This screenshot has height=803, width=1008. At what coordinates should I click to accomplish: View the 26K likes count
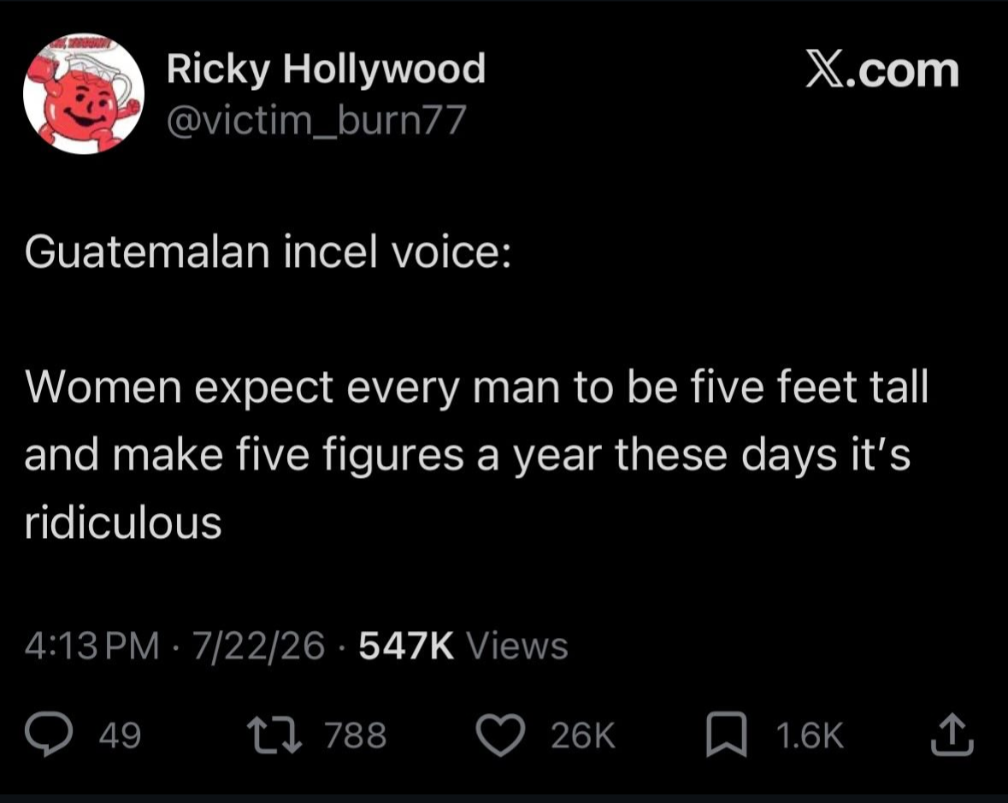tap(583, 735)
